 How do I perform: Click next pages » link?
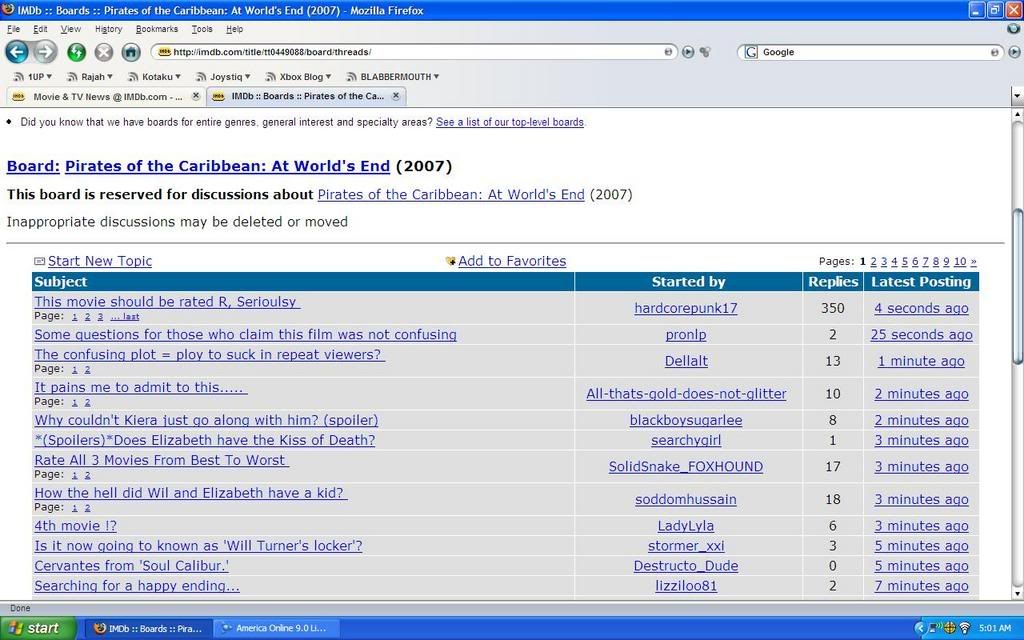click(x=973, y=261)
